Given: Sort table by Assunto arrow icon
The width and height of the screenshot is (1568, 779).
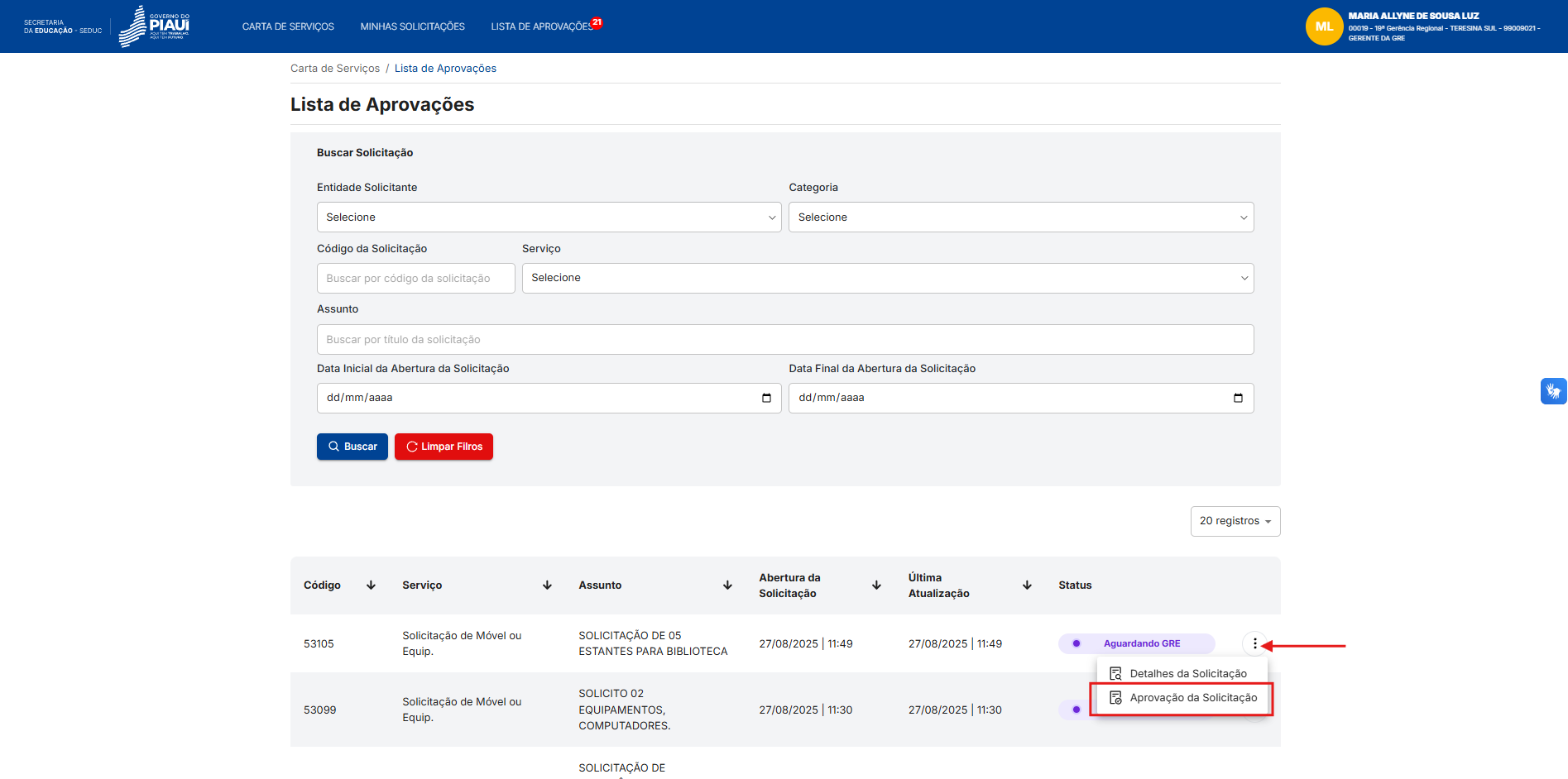Looking at the screenshot, I should pos(727,585).
